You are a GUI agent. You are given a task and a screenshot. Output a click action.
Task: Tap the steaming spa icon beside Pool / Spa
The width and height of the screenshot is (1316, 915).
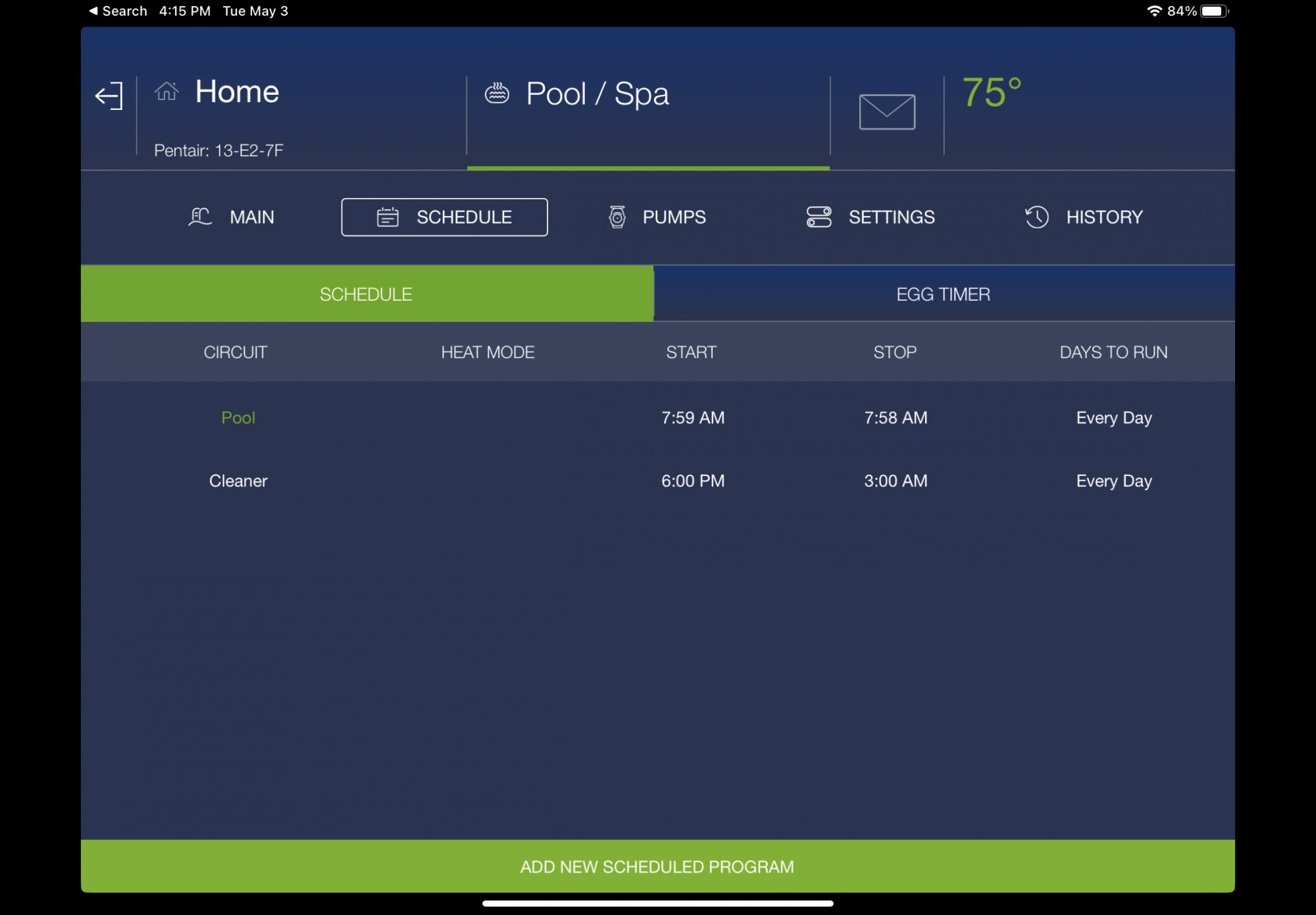[497, 93]
